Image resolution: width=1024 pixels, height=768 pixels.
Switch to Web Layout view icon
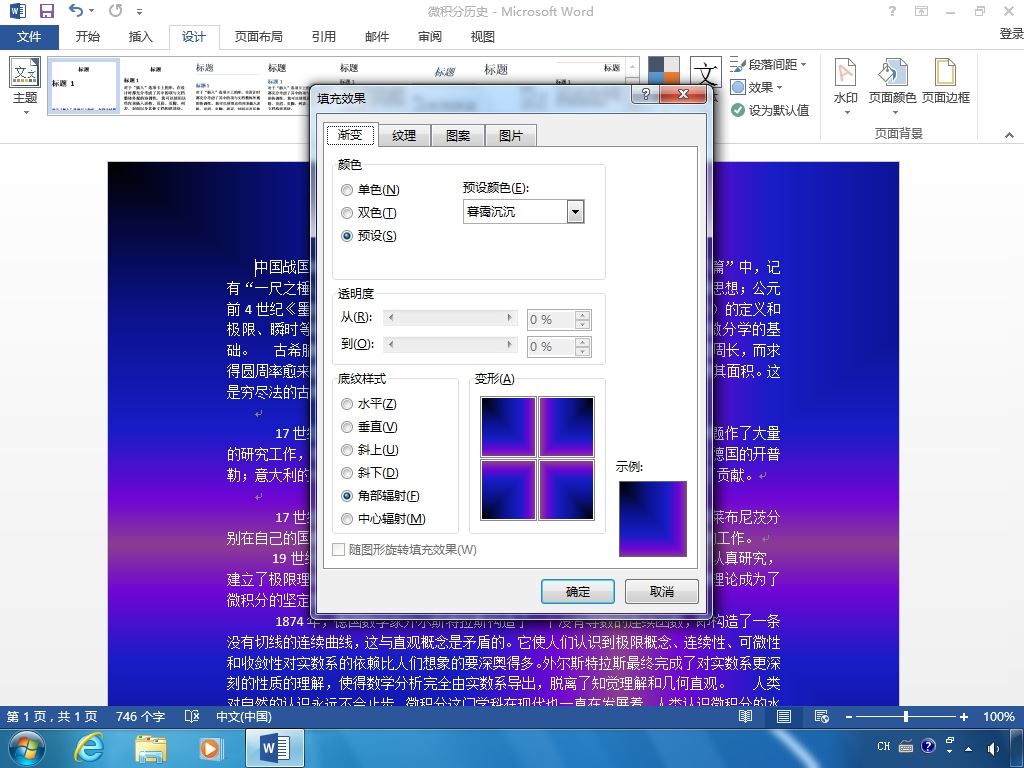[x=822, y=716]
